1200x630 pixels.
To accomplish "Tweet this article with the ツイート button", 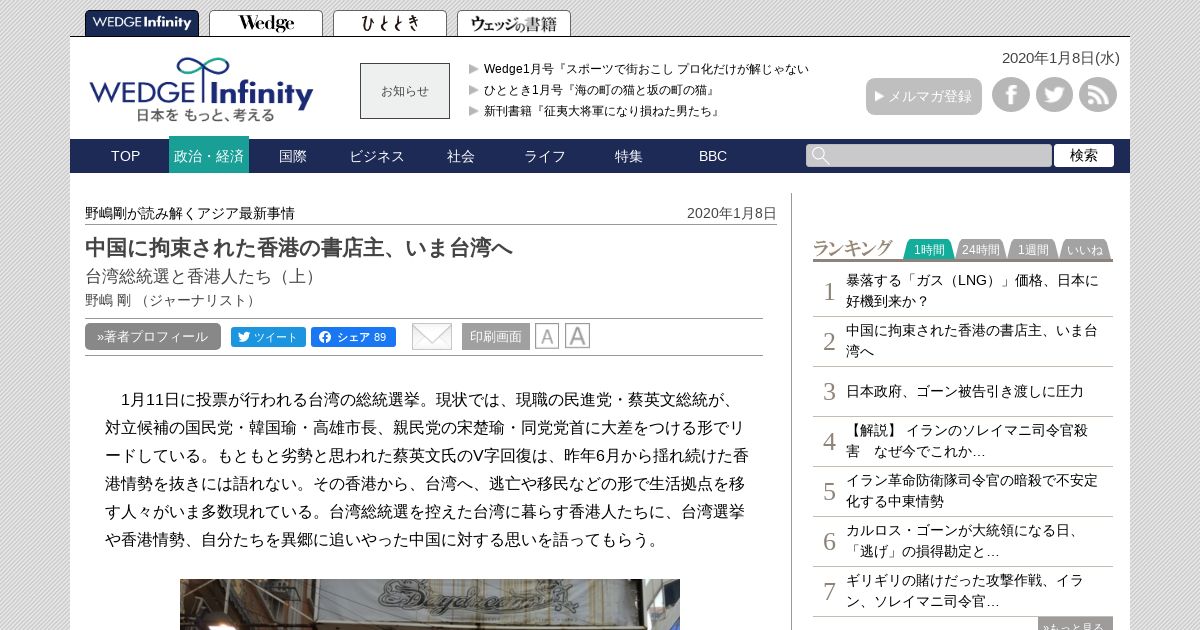I will [x=268, y=337].
